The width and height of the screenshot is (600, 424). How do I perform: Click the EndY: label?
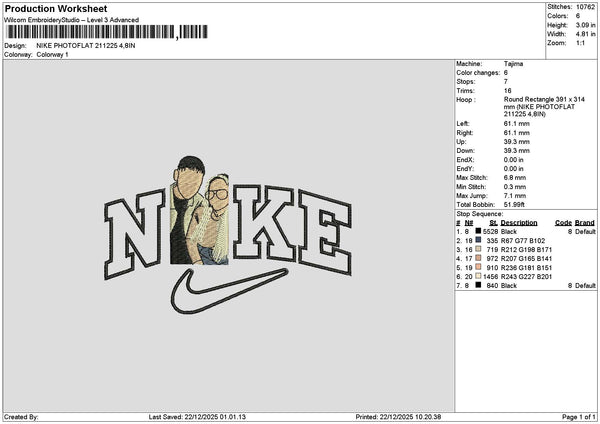pos(465,169)
